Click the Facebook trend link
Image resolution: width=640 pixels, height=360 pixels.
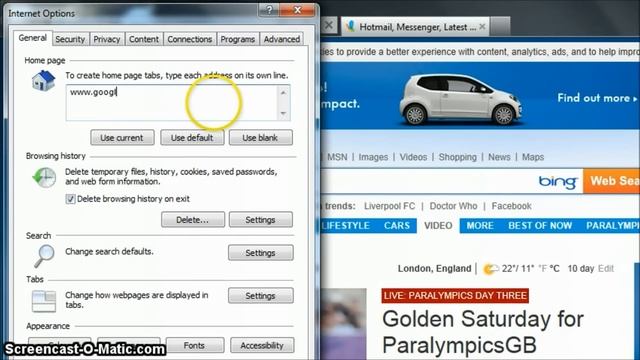click(511, 206)
